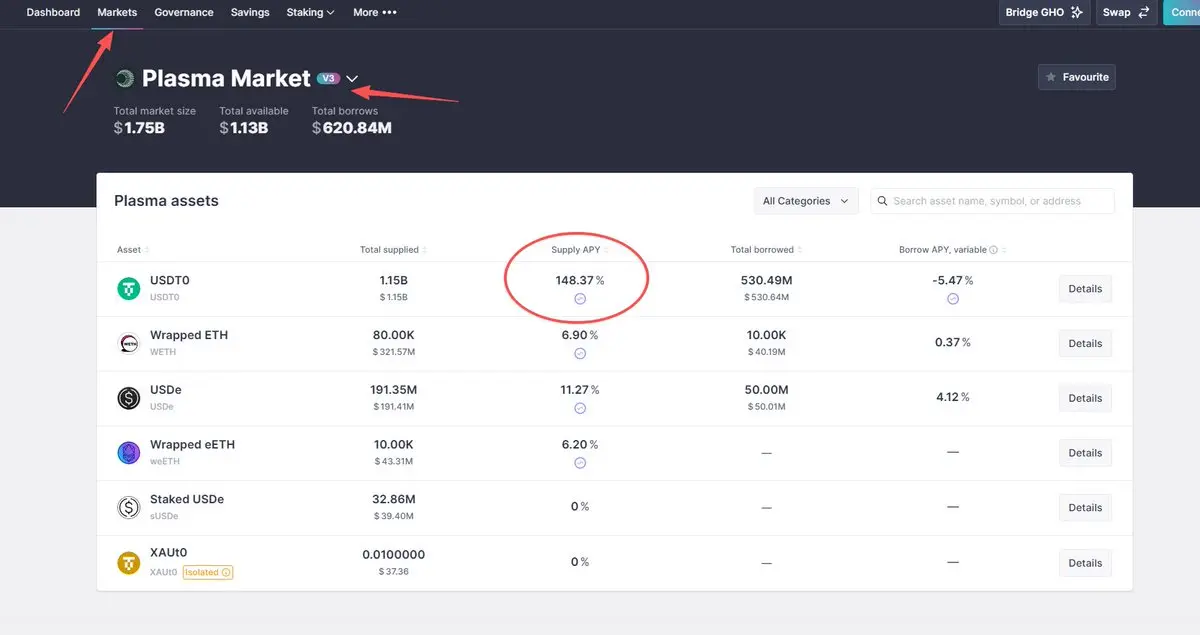Click the 11.27% USDe supply APY
The height and width of the screenshot is (635, 1200).
click(580, 390)
